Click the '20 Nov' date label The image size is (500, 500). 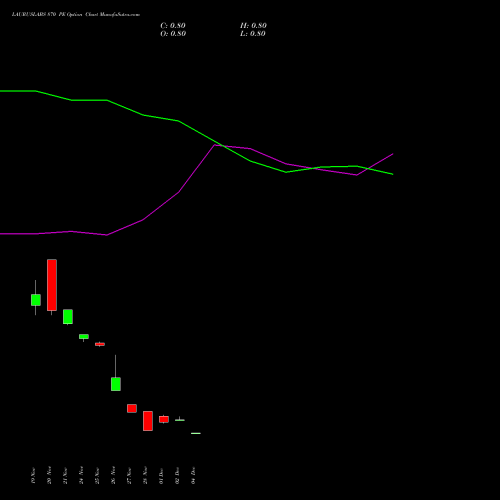[49, 476]
